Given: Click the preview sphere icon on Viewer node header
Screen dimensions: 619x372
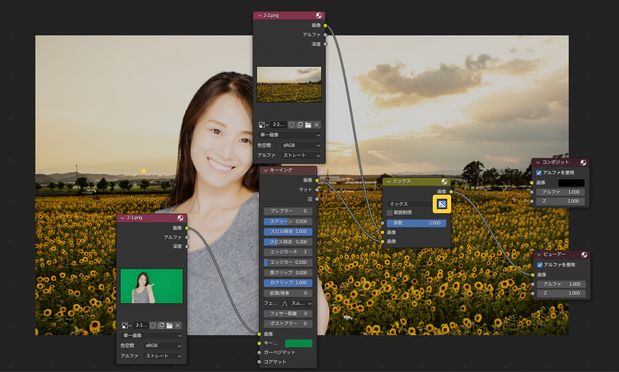Looking at the screenshot, I should point(584,255).
